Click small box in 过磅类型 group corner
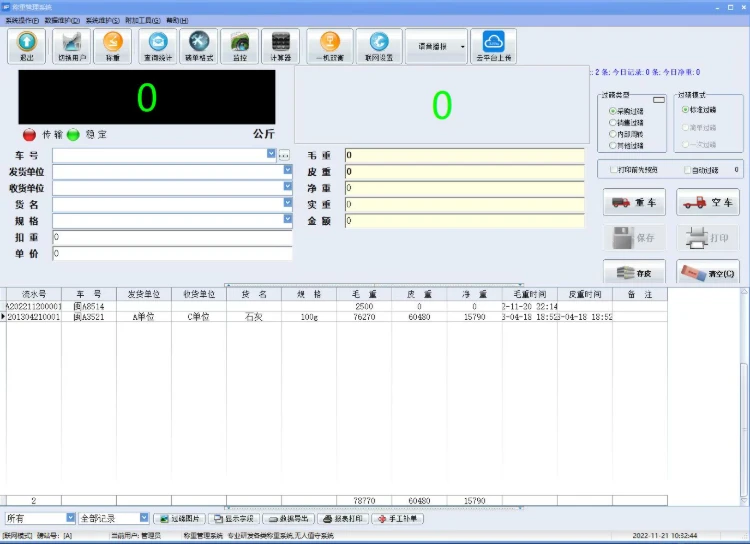 tap(659, 100)
